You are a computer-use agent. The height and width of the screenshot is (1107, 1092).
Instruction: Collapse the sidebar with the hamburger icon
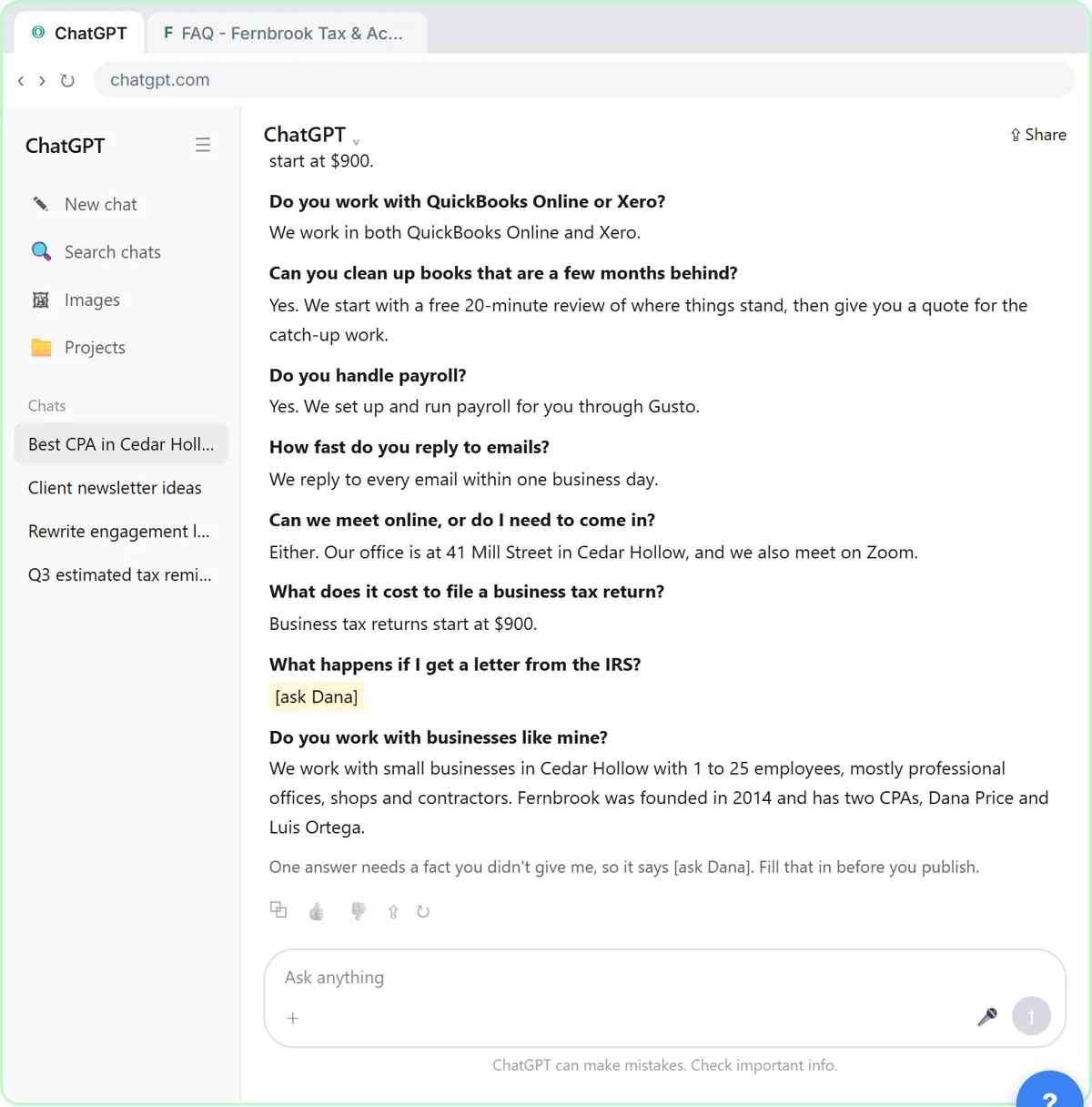[203, 145]
